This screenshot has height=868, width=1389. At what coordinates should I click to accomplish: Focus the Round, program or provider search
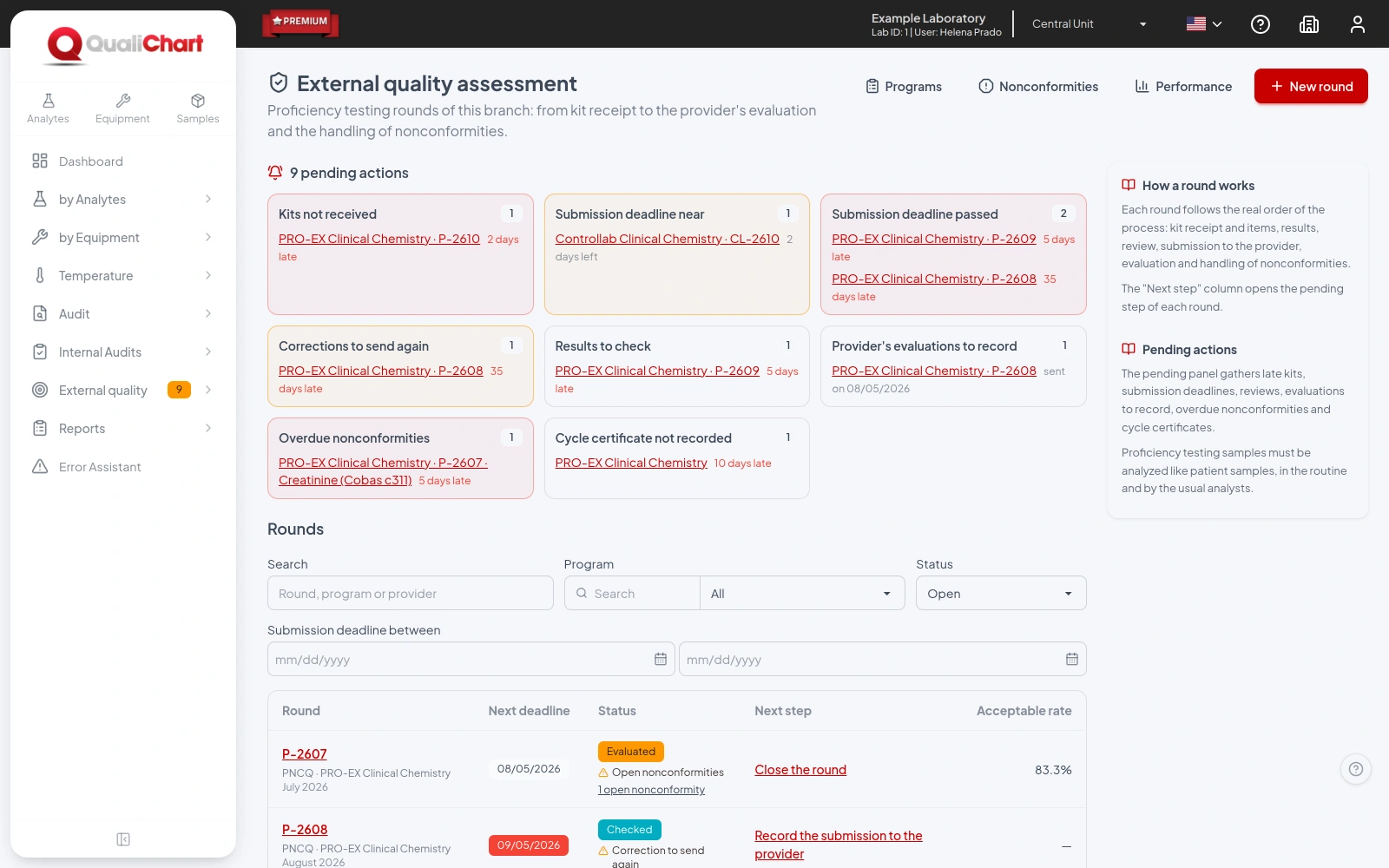[x=411, y=594]
